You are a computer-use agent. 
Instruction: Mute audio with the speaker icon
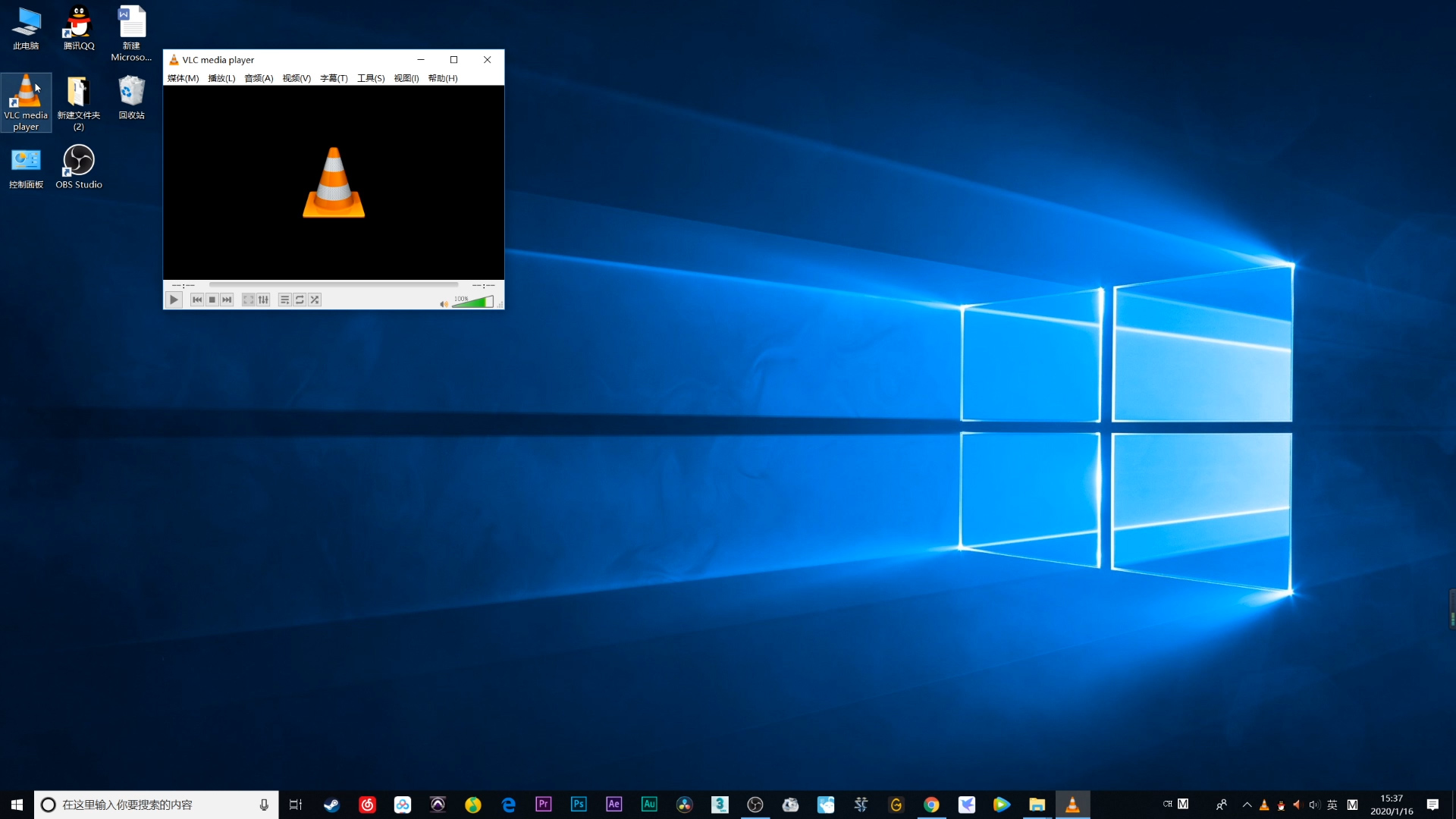click(444, 304)
